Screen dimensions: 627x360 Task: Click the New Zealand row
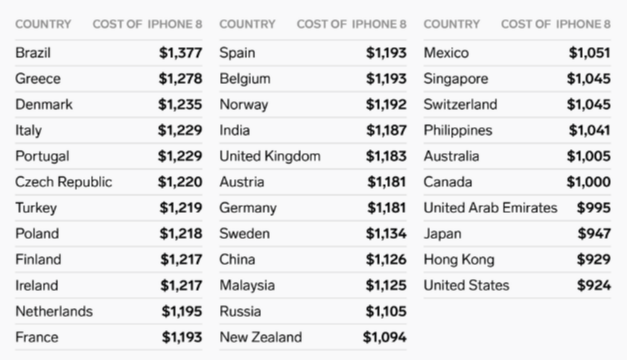click(x=313, y=337)
